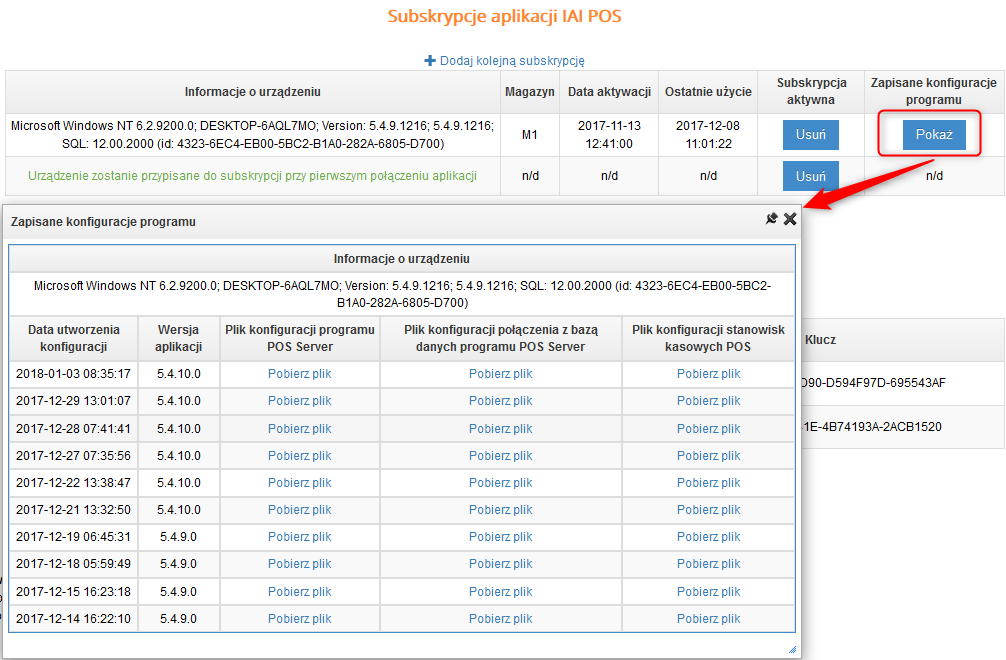Viewport: 1006px width, 660px height.
Task: Click the Plik konfiguracji stanowisk kasowych POS header
Action: (x=708, y=338)
